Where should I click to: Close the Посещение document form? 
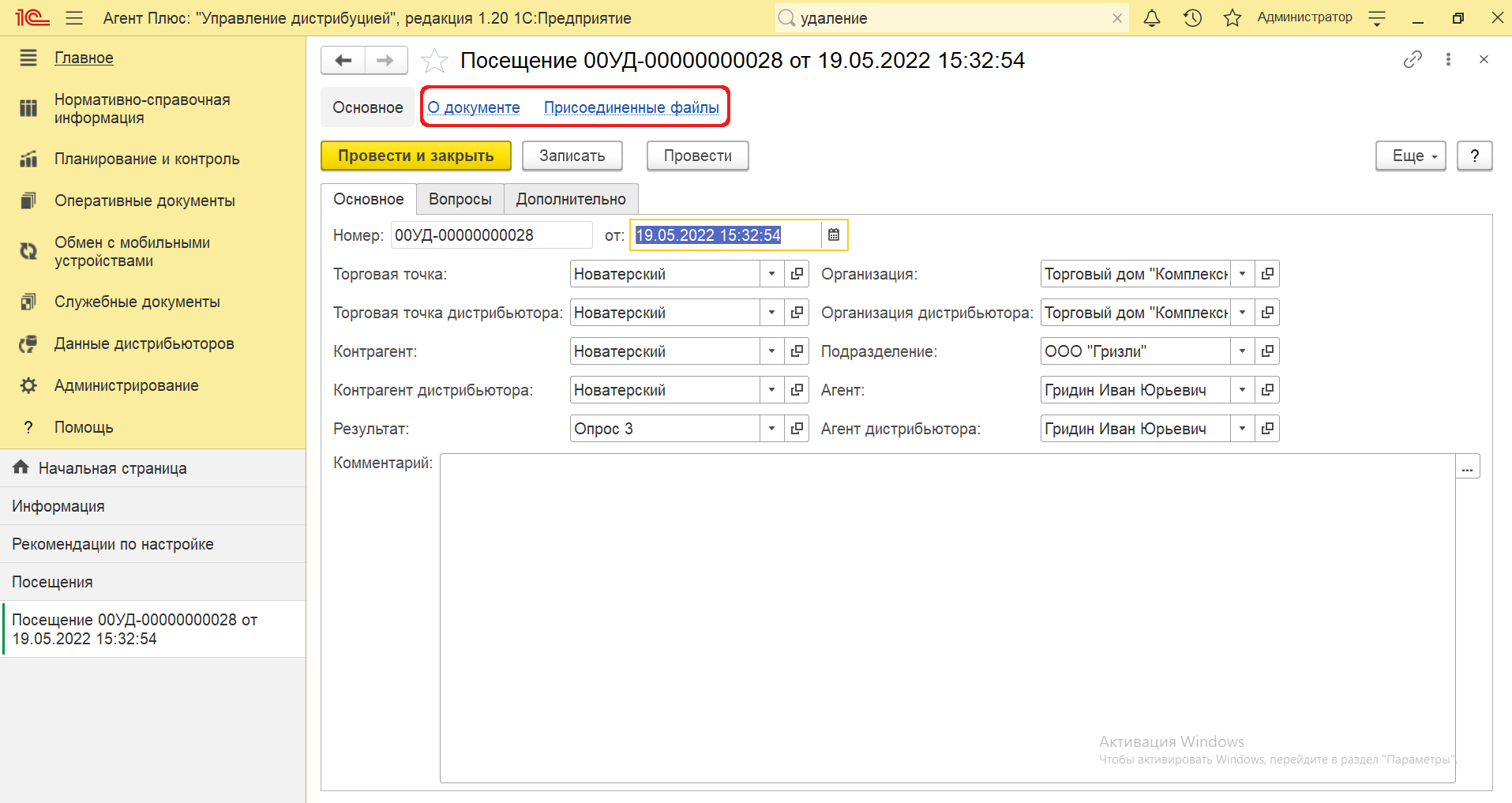[1484, 59]
